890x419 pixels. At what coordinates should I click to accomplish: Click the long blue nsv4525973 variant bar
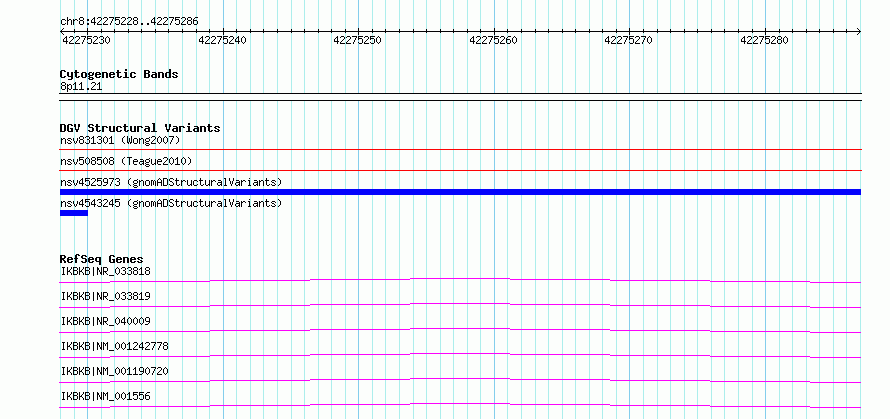tap(460, 192)
